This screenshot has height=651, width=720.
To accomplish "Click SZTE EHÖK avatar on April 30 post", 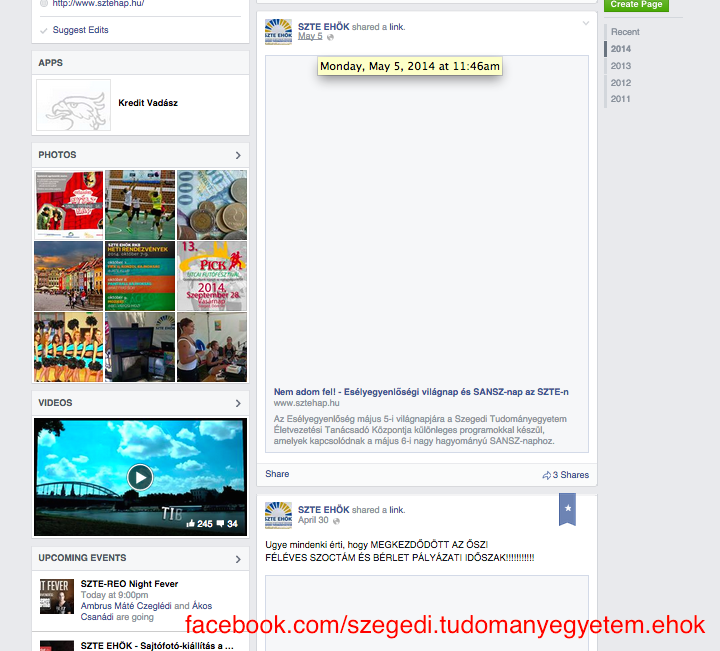I will click(278, 515).
